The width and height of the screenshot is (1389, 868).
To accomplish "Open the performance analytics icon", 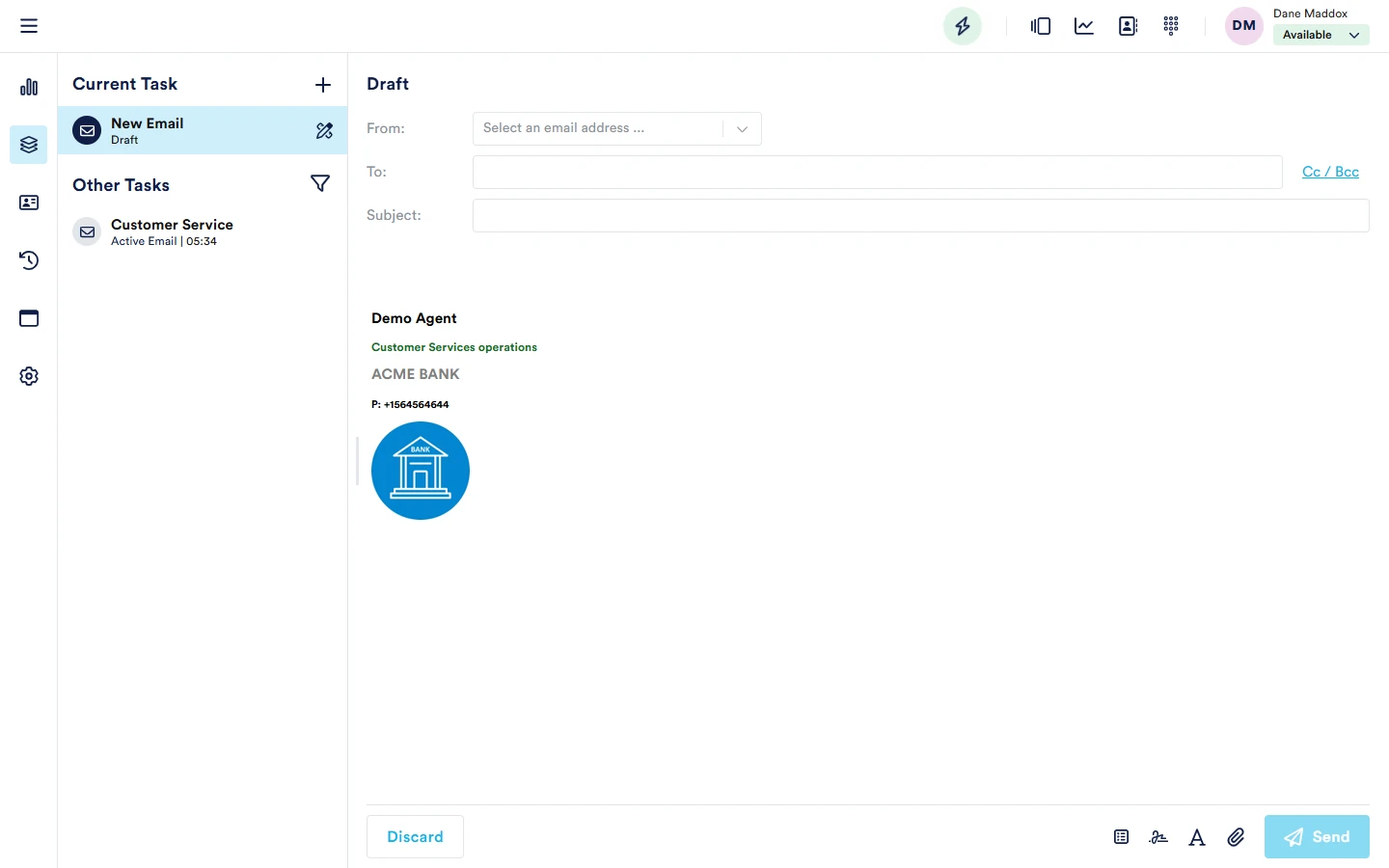I will [1083, 26].
